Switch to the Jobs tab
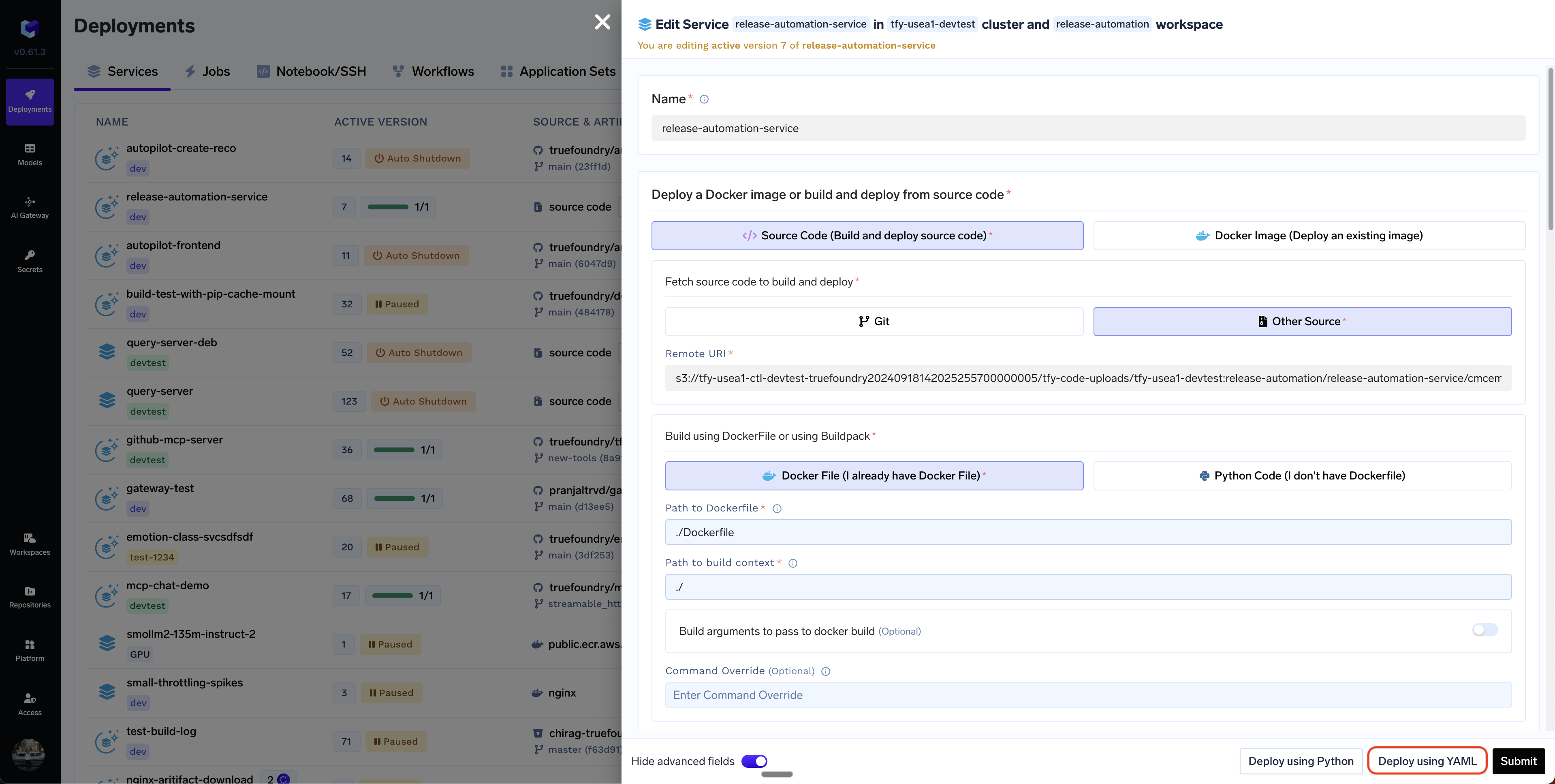The width and height of the screenshot is (1555, 784). pyautogui.click(x=207, y=71)
